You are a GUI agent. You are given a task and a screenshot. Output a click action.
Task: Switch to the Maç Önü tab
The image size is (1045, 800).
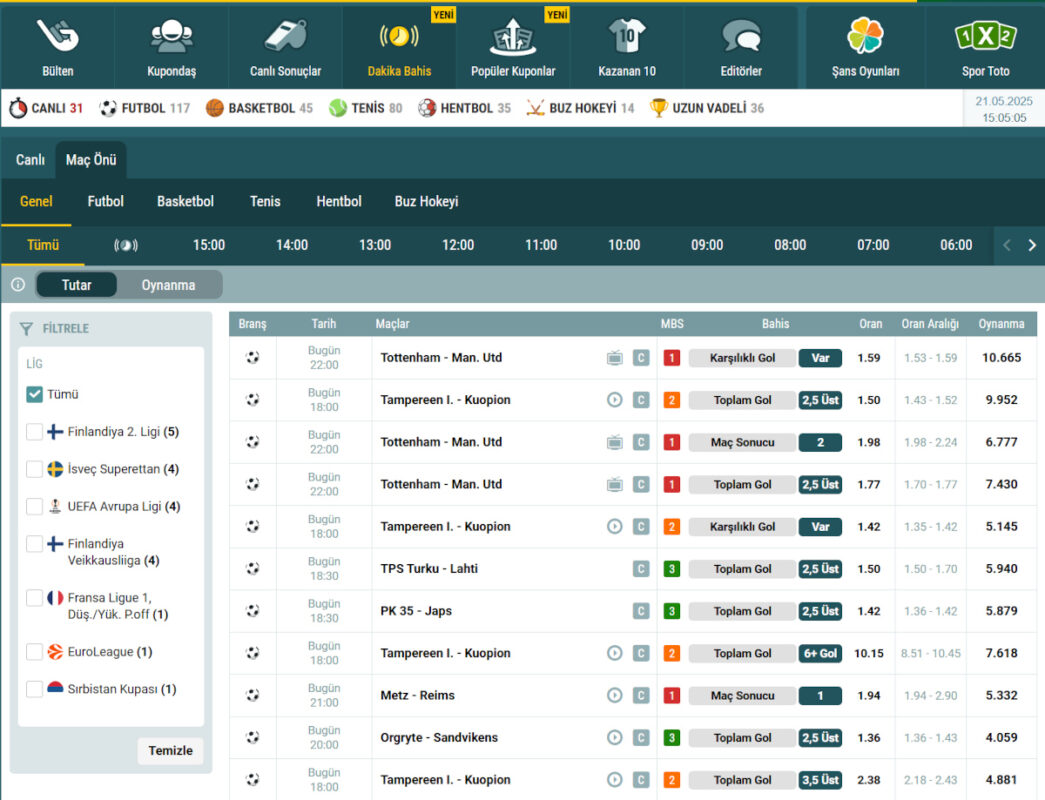point(91,160)
